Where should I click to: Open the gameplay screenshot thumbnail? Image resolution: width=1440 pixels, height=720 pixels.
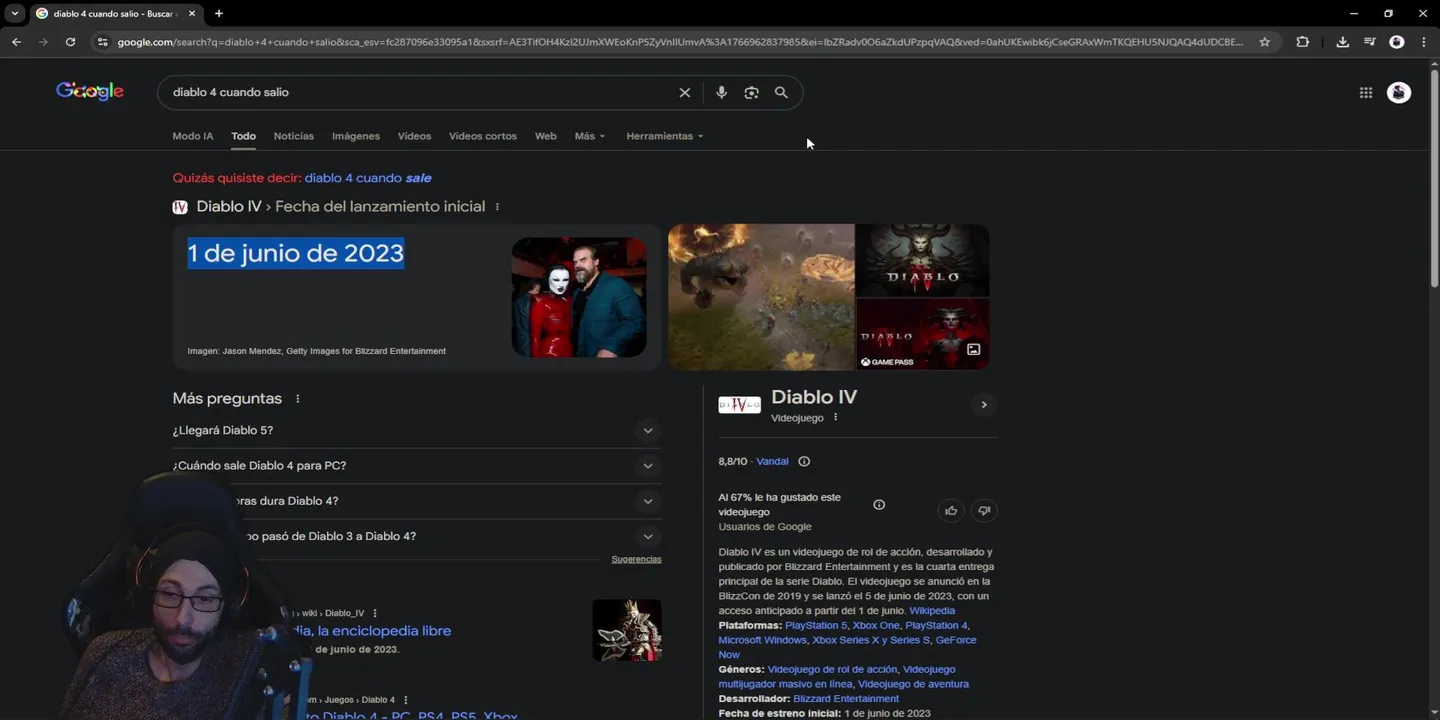coord(761,297)
